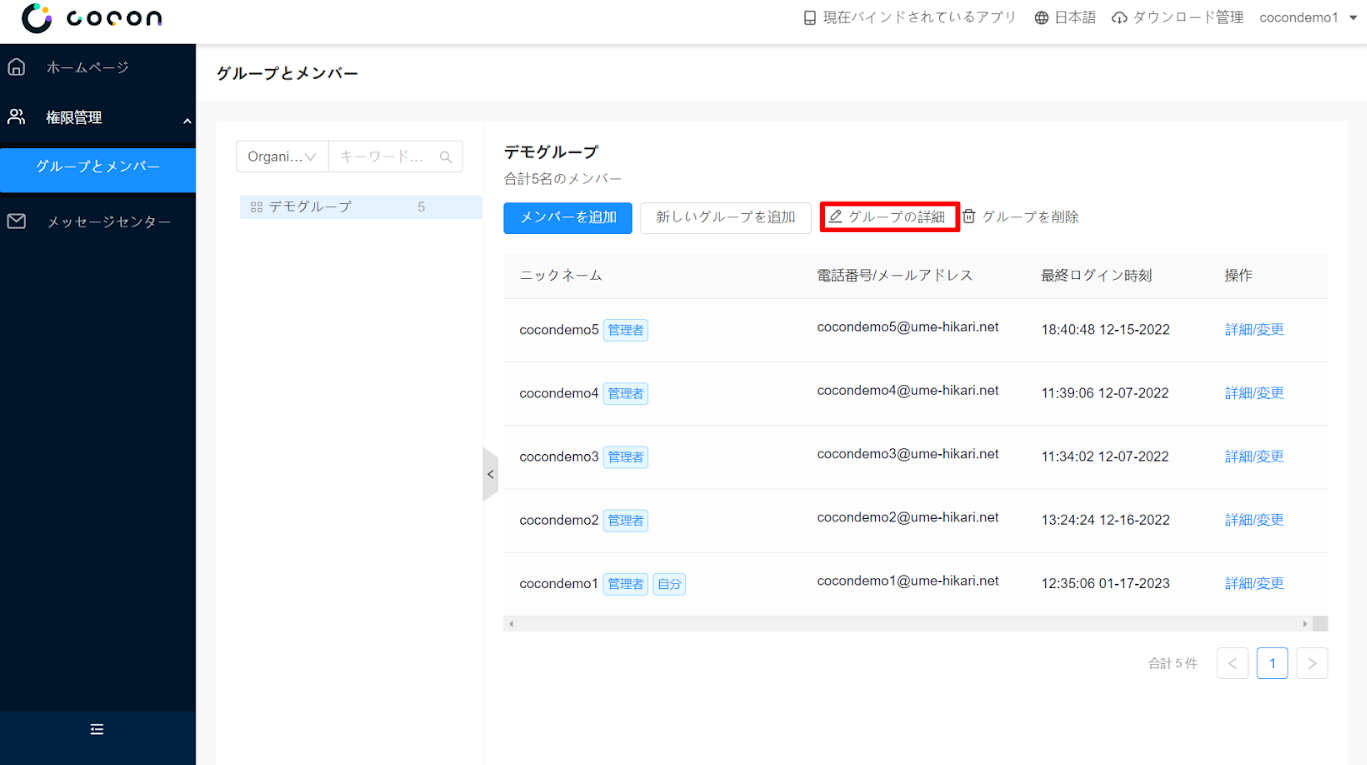Collapse the group panel with side arrow
The width and height of the screenshot is (1367, 765).
[490, 474]
